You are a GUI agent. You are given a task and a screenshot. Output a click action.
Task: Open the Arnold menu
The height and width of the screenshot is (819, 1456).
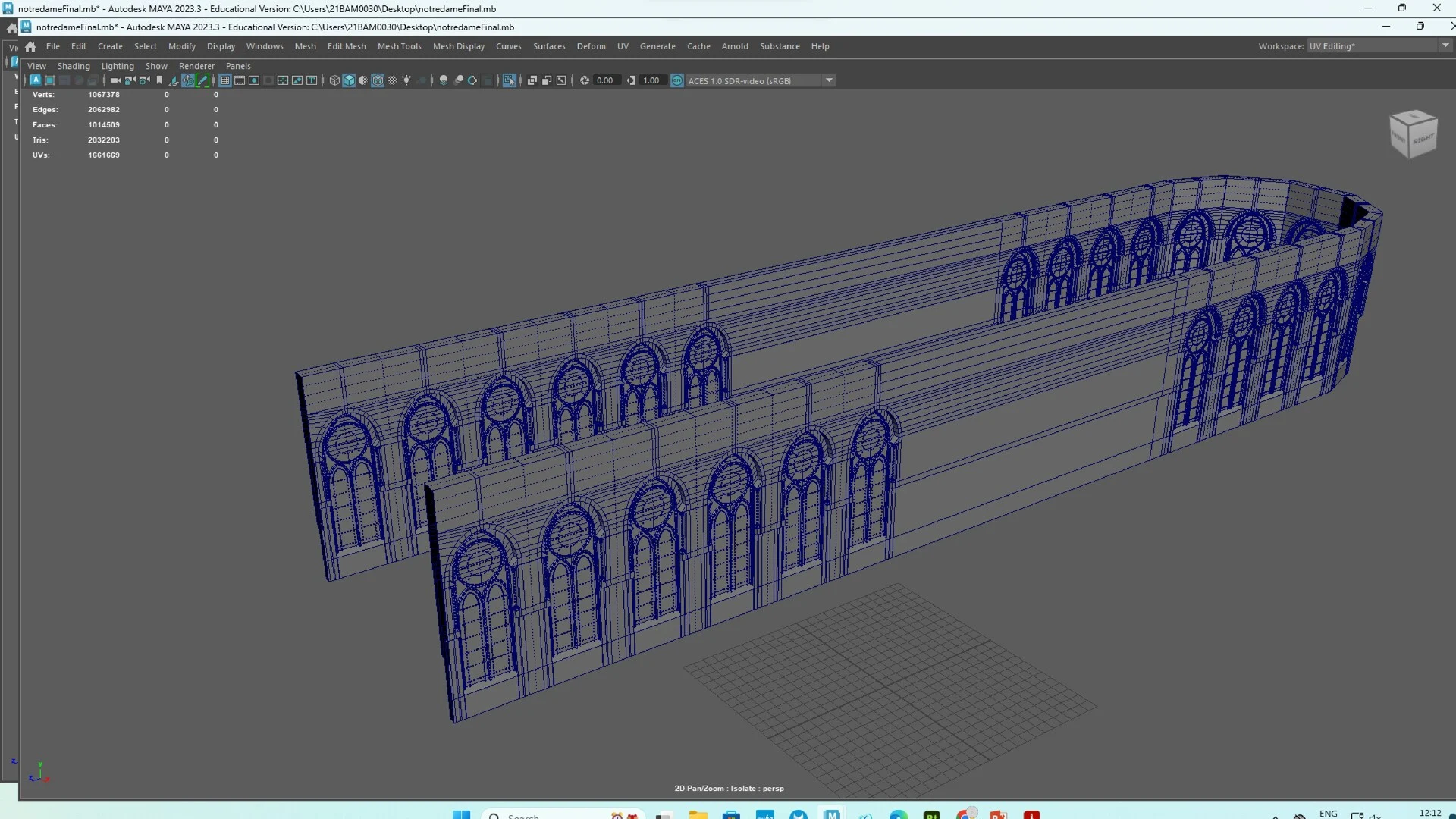click(x=734, y=46)
